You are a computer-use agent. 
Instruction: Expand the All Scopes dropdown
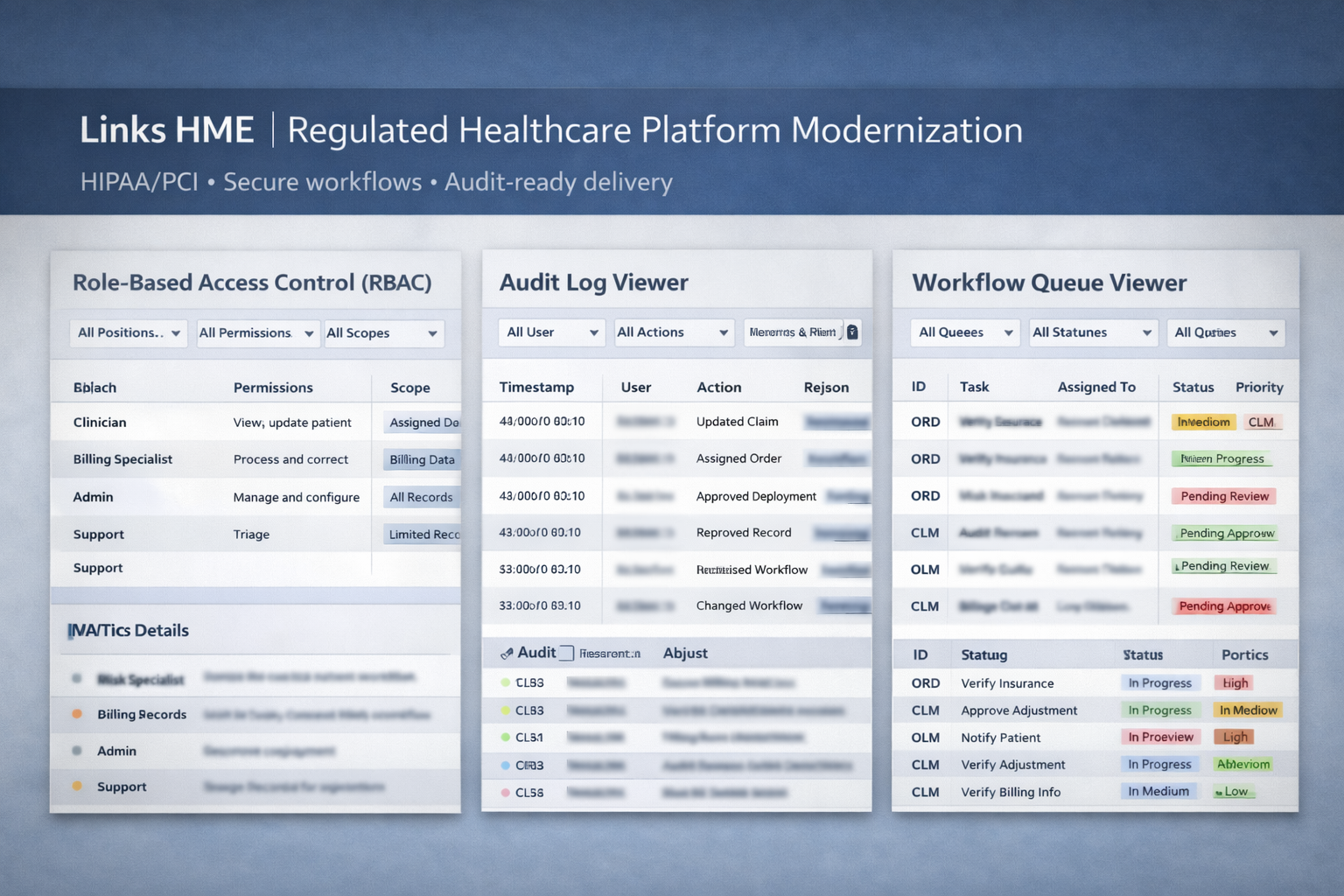[383, 333]
